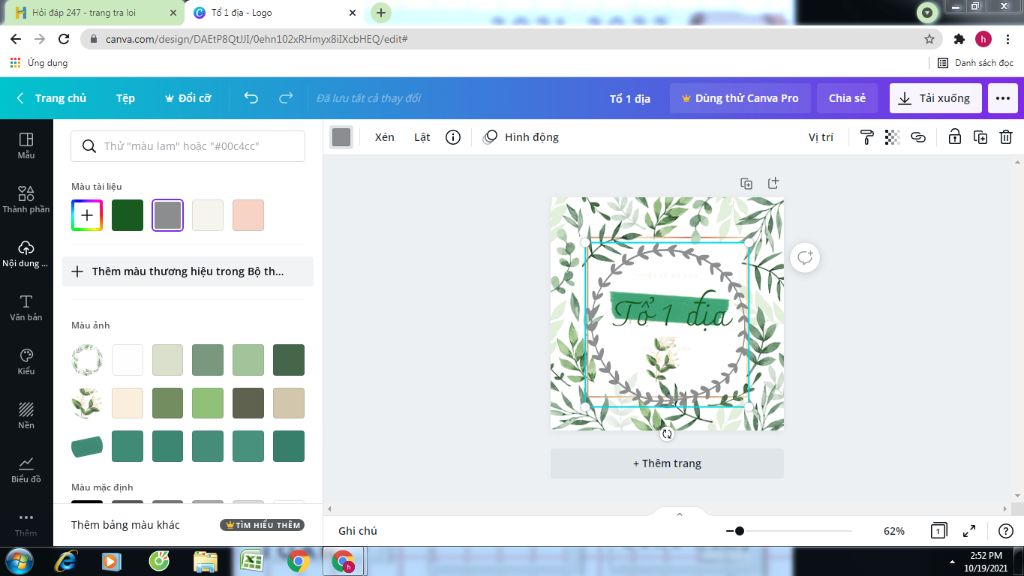The width and height of the screenshot is (1024, 576).
Task: Open the Ghi chú notes panel
Action: (x=358, y=531)
